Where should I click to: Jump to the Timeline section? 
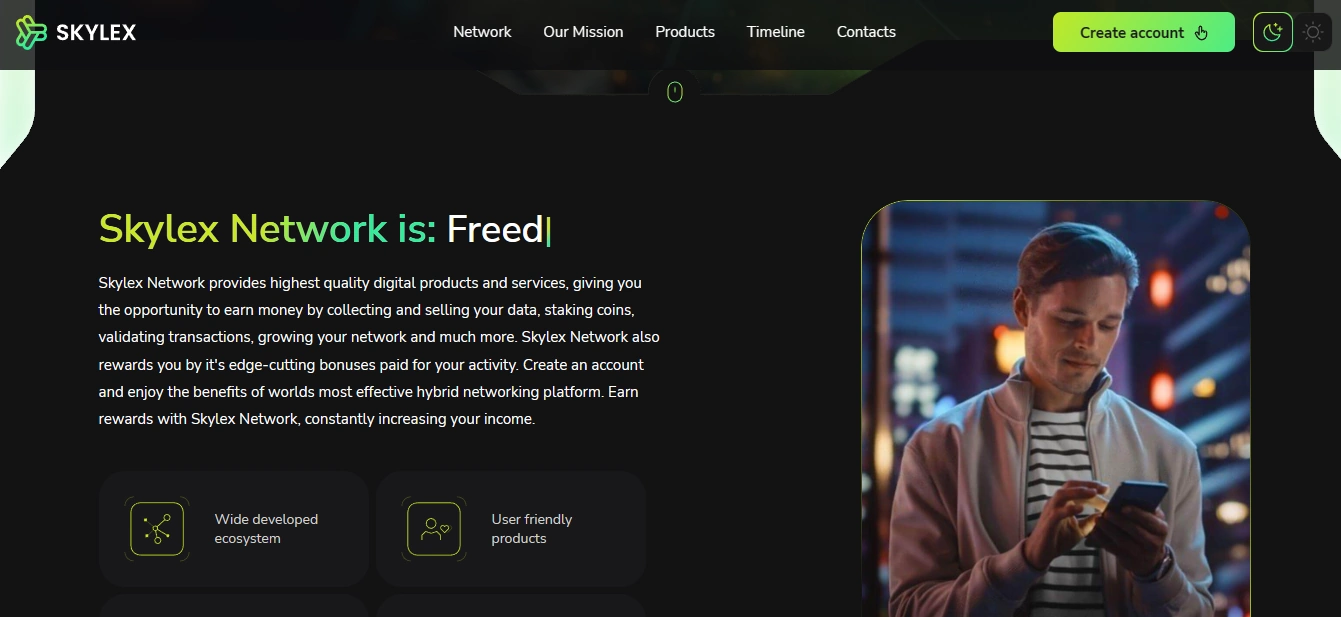pyautogui.click(x=776, y=32)
